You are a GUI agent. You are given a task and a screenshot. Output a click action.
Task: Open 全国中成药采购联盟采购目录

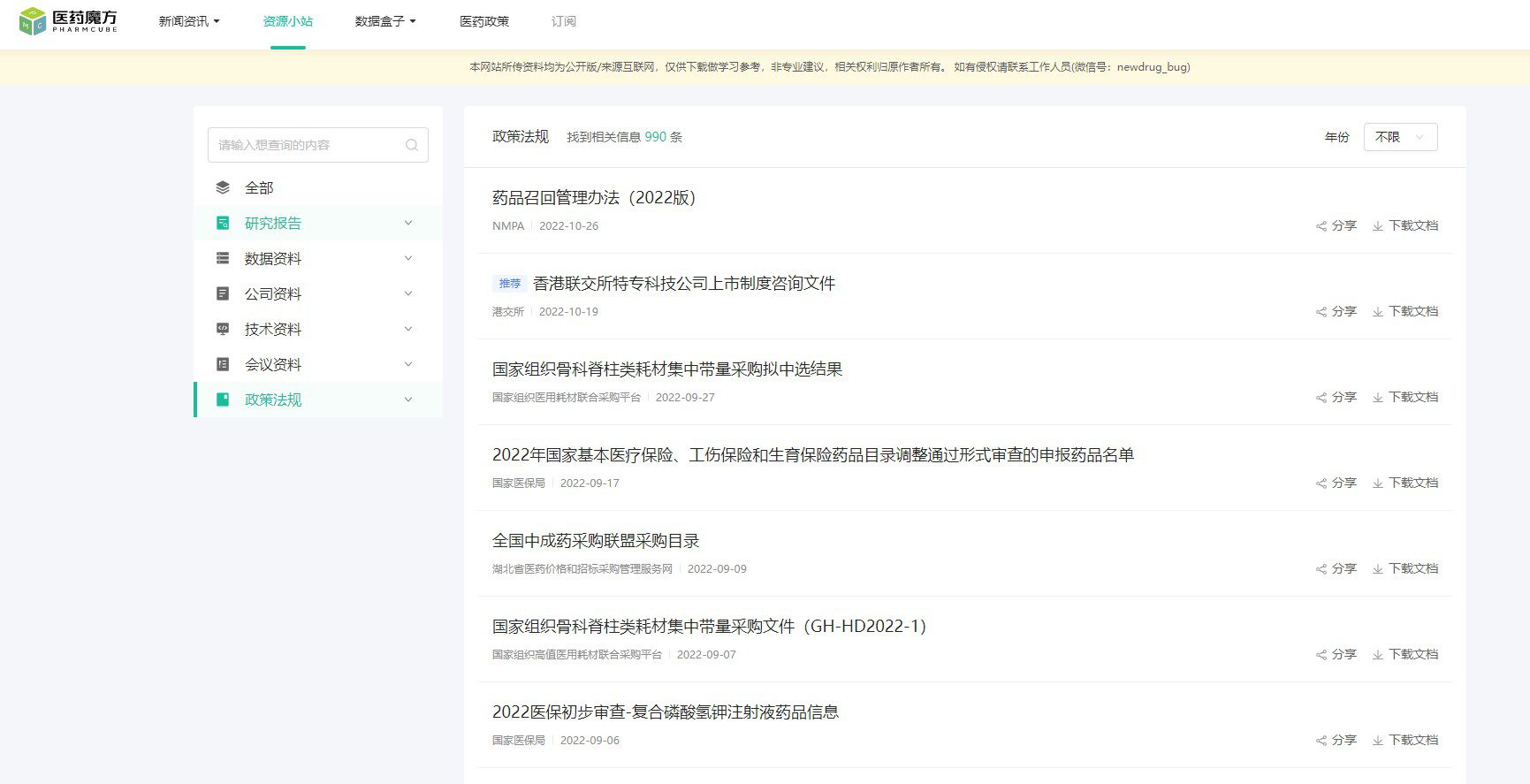[596, 540]
